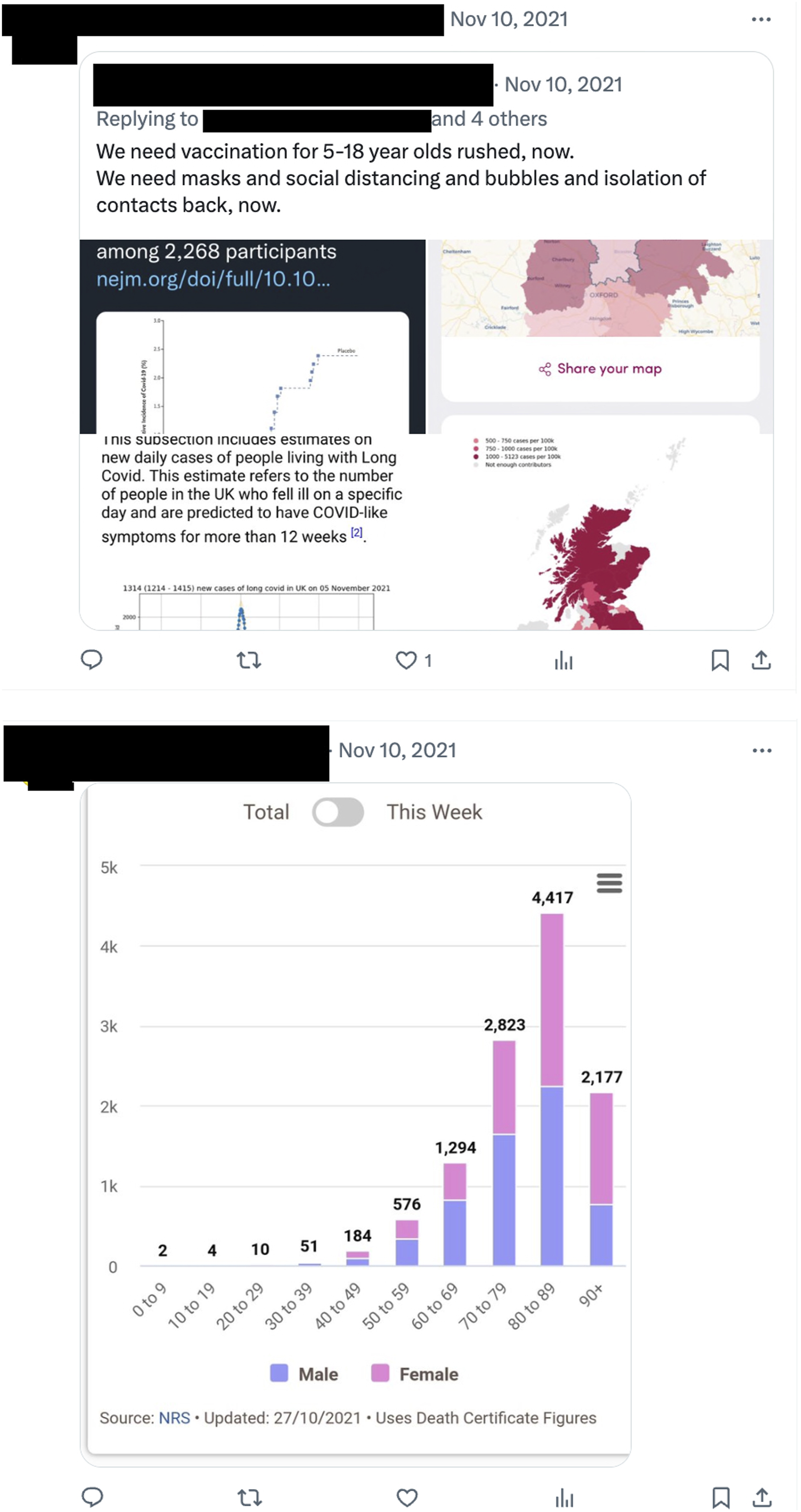Screen dimensions: 801x1512
Task: Bookmark the deaths chart tweet
Action: [721, 1497]
